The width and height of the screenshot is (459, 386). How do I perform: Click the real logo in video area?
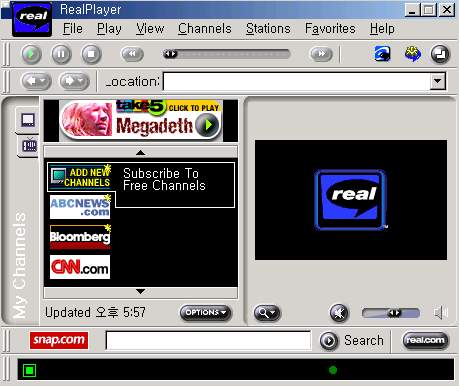351,200
